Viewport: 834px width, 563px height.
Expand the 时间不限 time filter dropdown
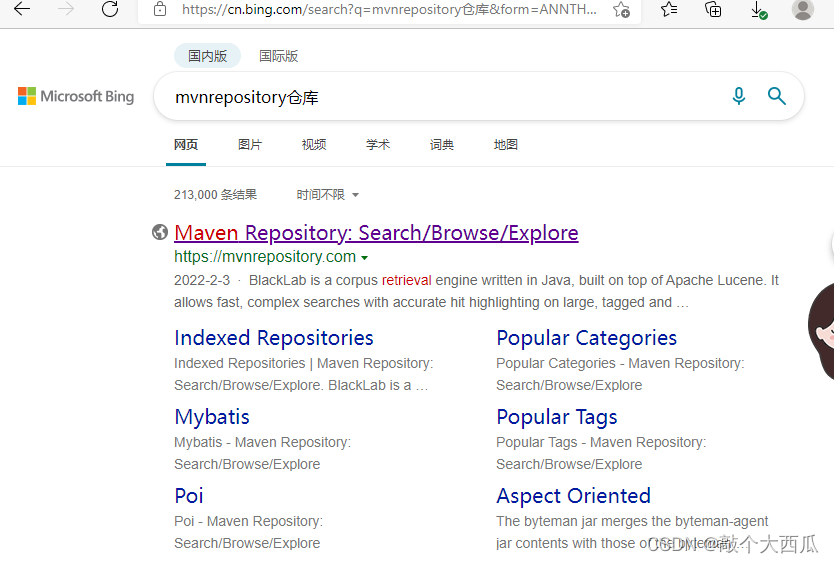pos(328,195)
